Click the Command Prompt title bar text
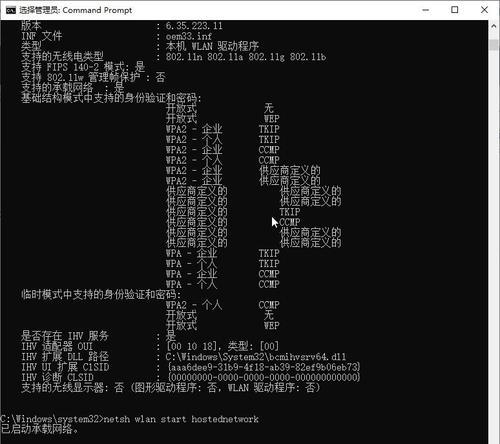This screenshot has height=444, width=500. (75, 10)
